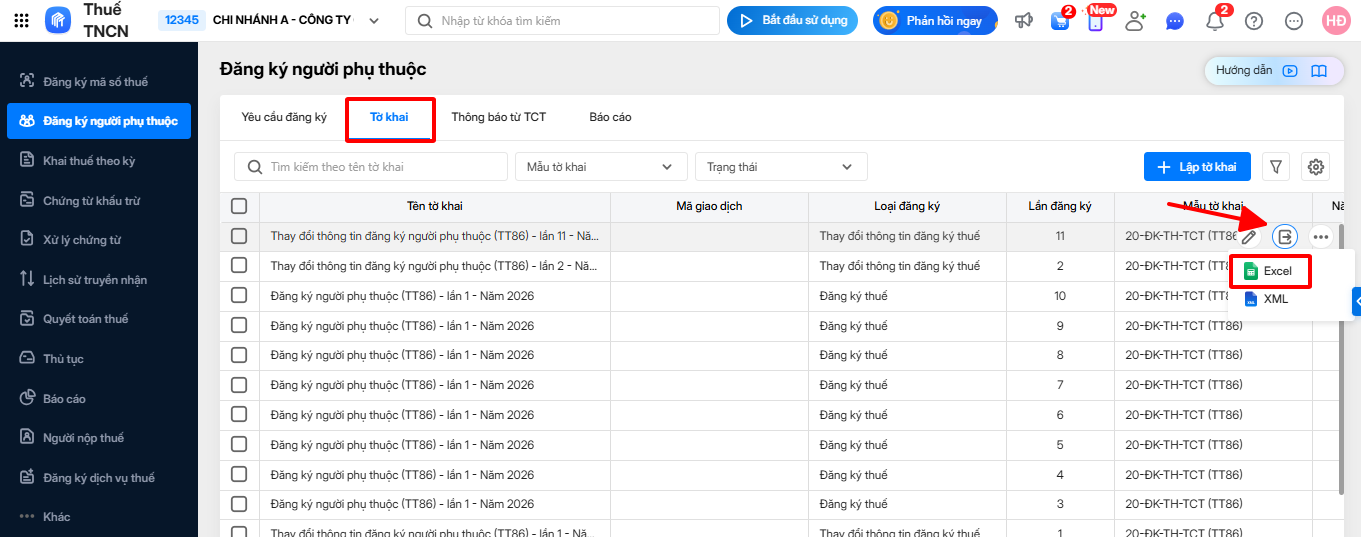Choose Excel from the export menu

[x=1277, y=271]
